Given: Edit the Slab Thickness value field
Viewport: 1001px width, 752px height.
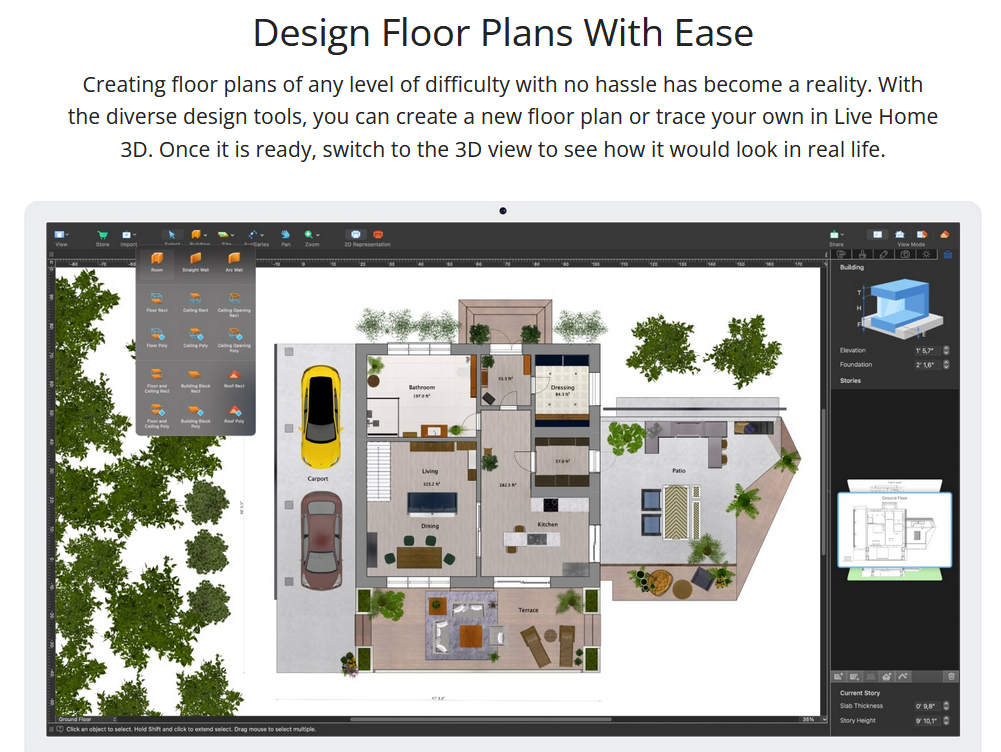Looking at the screenshot, I should (928, 706).
